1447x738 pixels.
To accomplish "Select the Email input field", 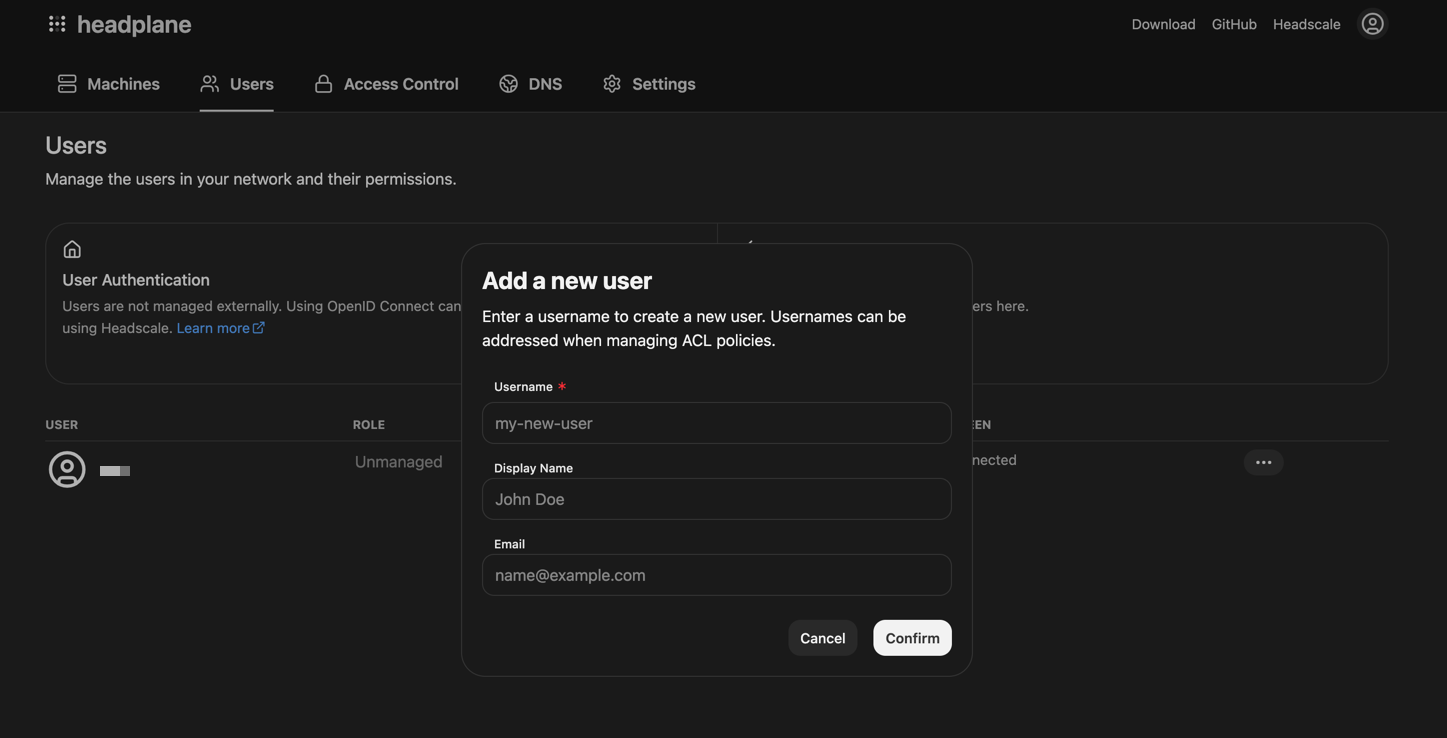I will [716, 575].
